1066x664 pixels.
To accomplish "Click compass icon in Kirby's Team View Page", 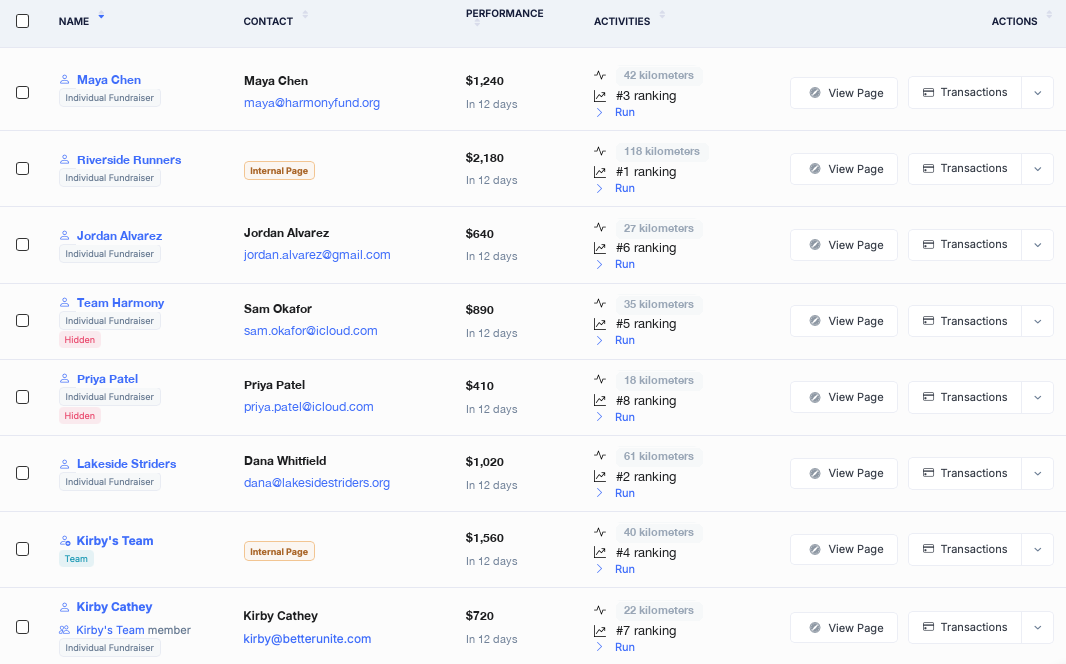I will coord(814,550).
